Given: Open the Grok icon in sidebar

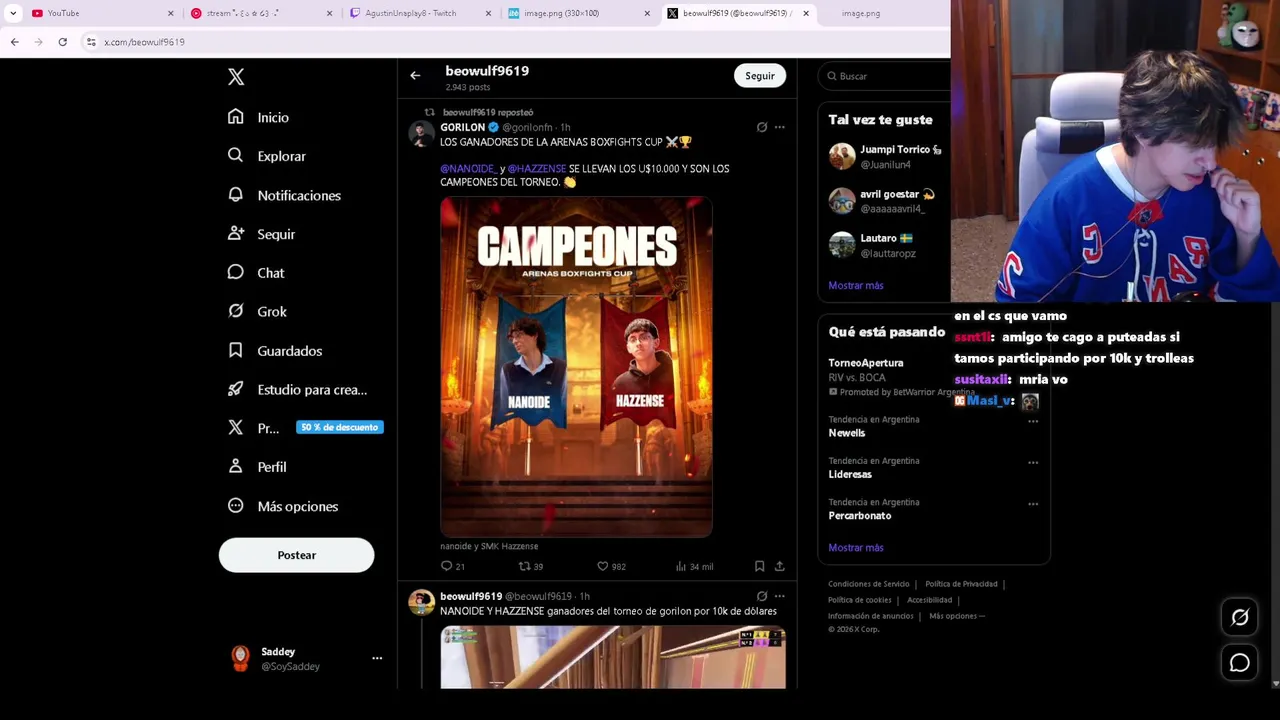Looking at the screenshot, I should tap(235, 312).
